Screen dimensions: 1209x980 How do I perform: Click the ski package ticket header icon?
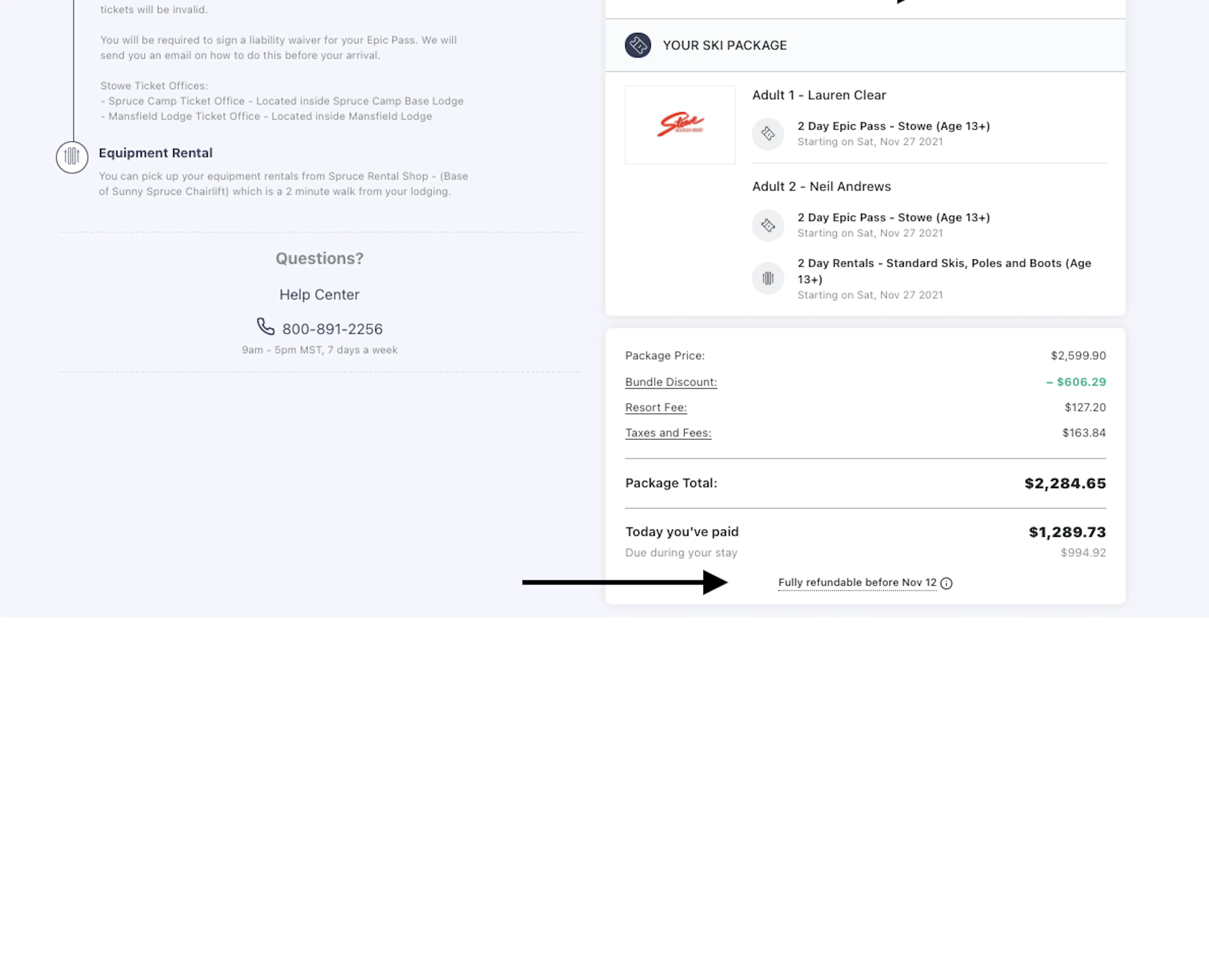tap(638, 45)
